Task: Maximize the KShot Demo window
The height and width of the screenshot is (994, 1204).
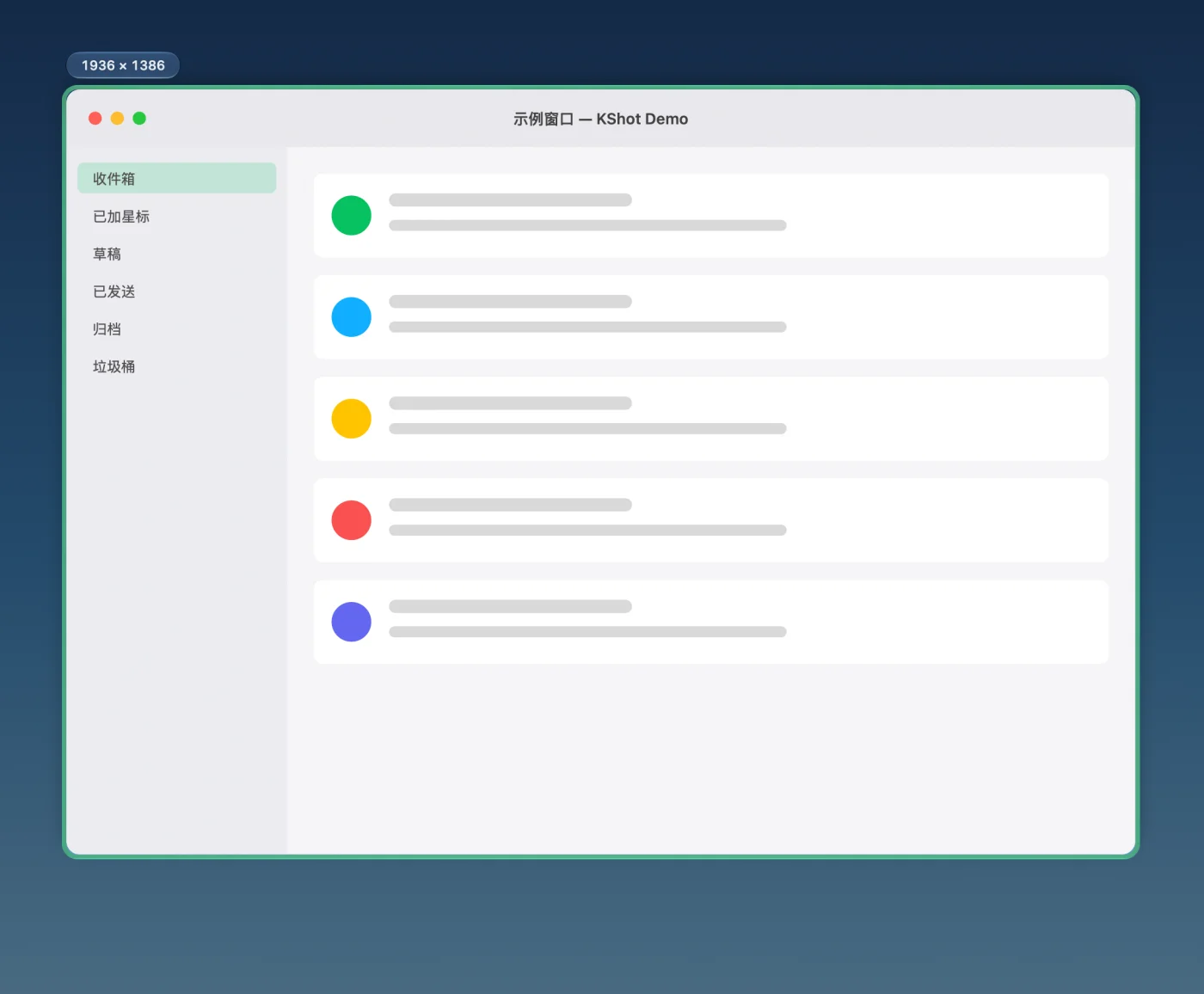Action: click(x=139, y=119)
